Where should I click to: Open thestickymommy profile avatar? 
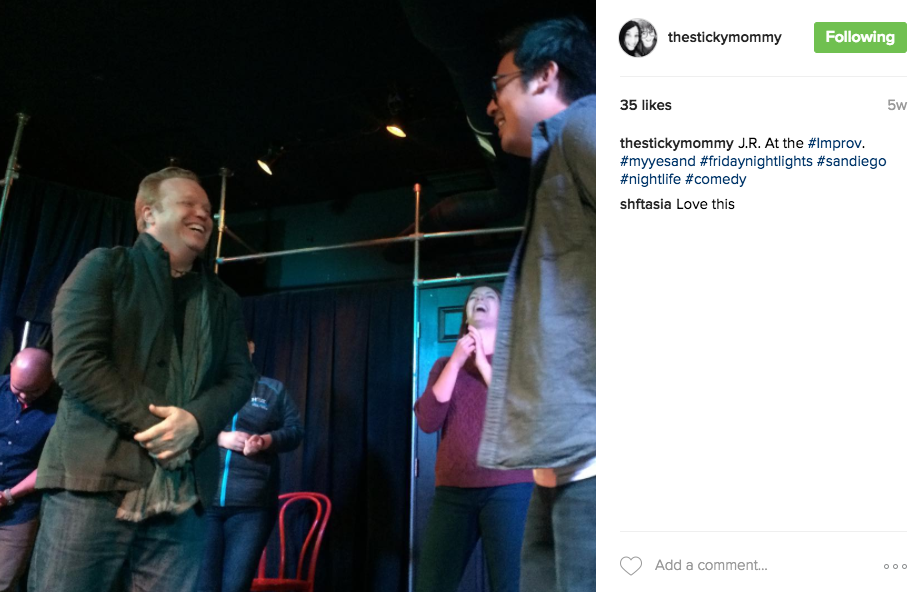coord(638,38)
